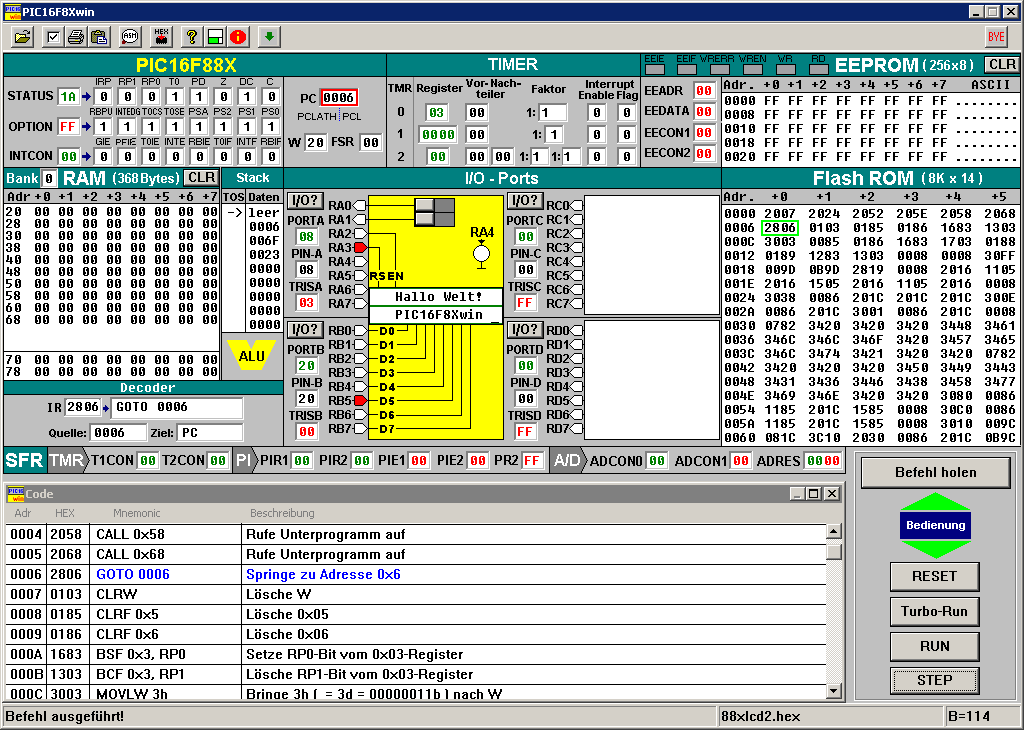Toggle the RA3 pin on port A
1024x730 pixels.
click(x=361, y=247)
